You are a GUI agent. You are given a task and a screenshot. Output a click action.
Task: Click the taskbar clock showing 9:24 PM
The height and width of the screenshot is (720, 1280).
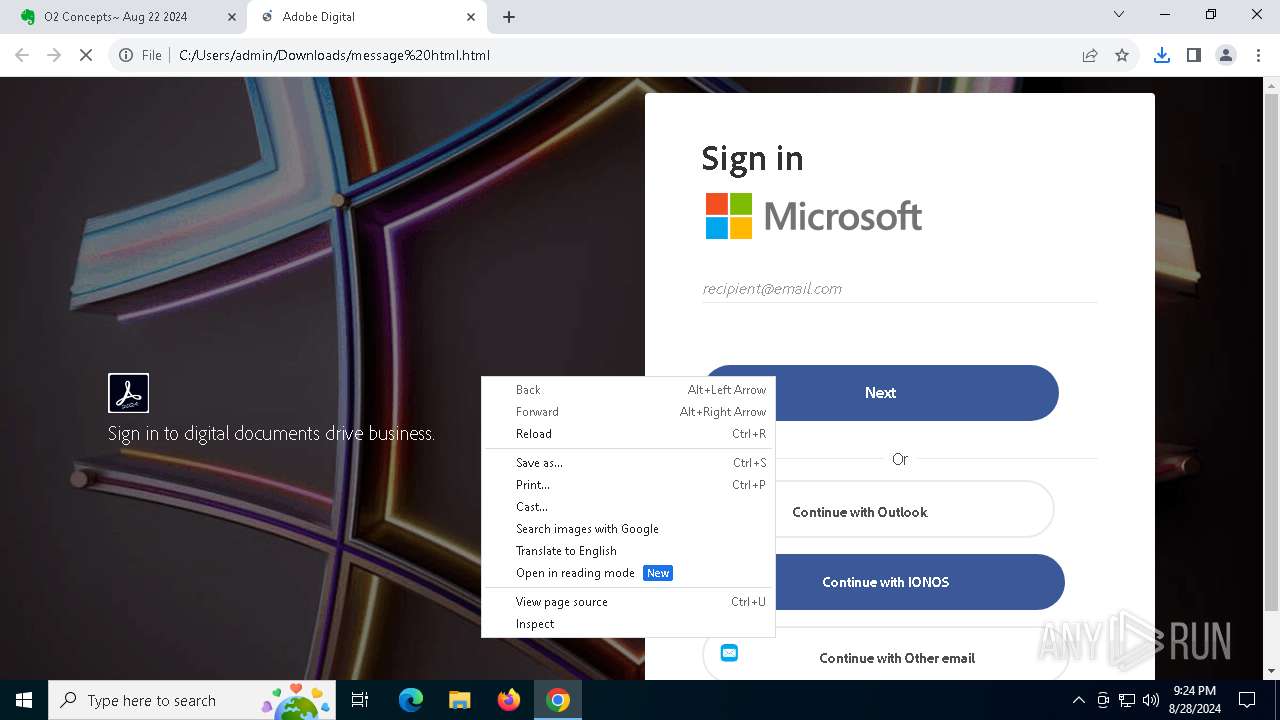point(1194,700)
